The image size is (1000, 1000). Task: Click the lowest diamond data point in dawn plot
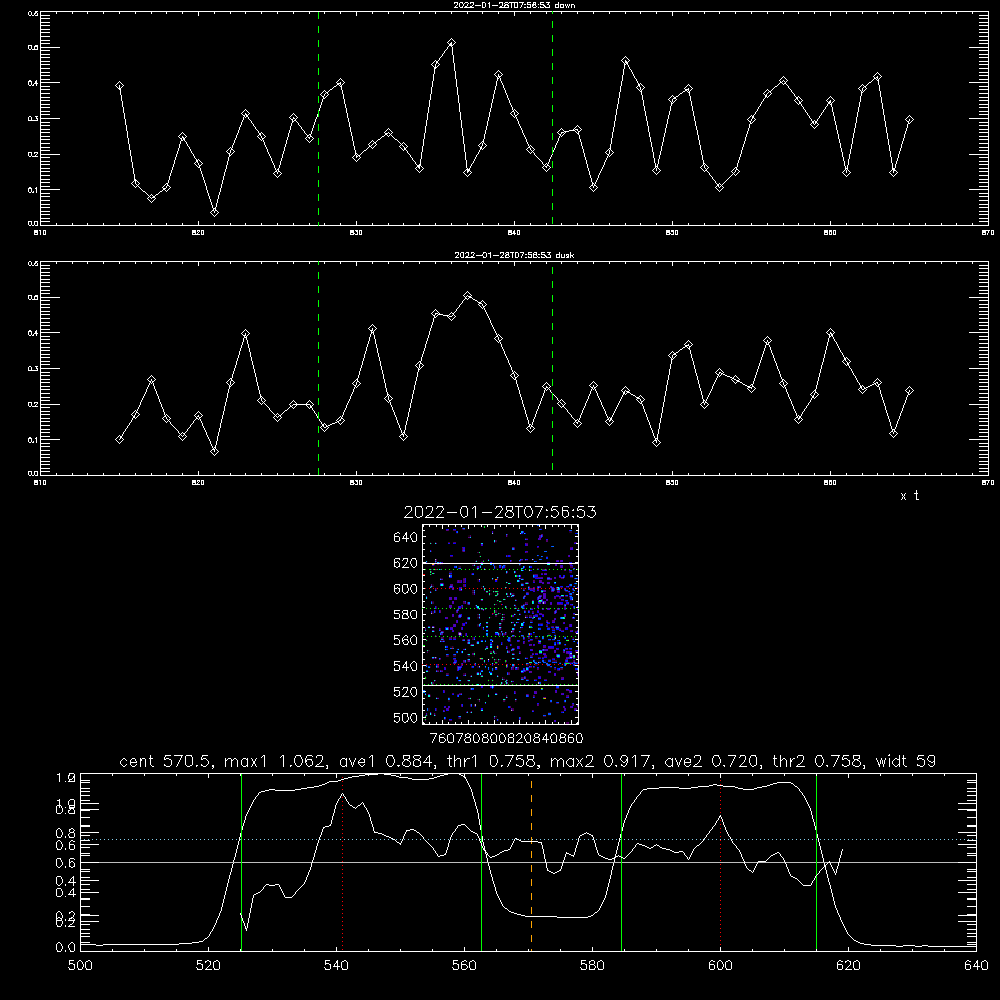[x=214, y=212]
